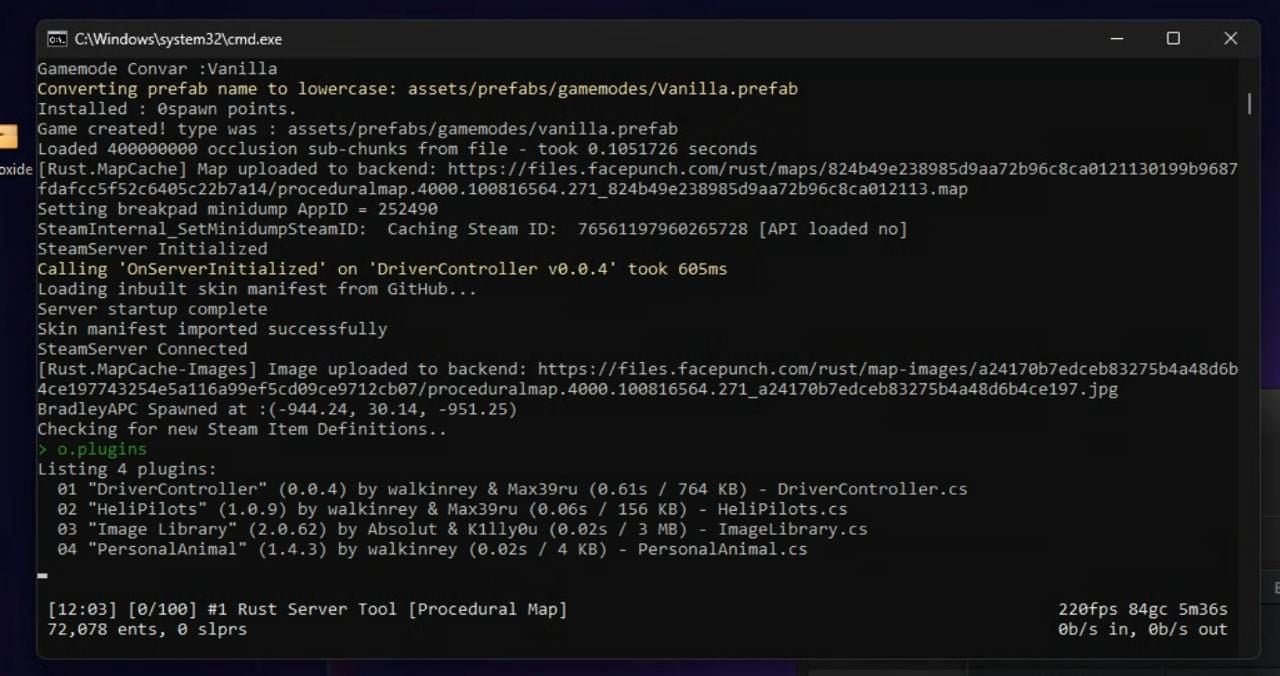
Task: Click the '[Rust.MapCache] Map uploaded to backend' line
Action: click(637, 169)
